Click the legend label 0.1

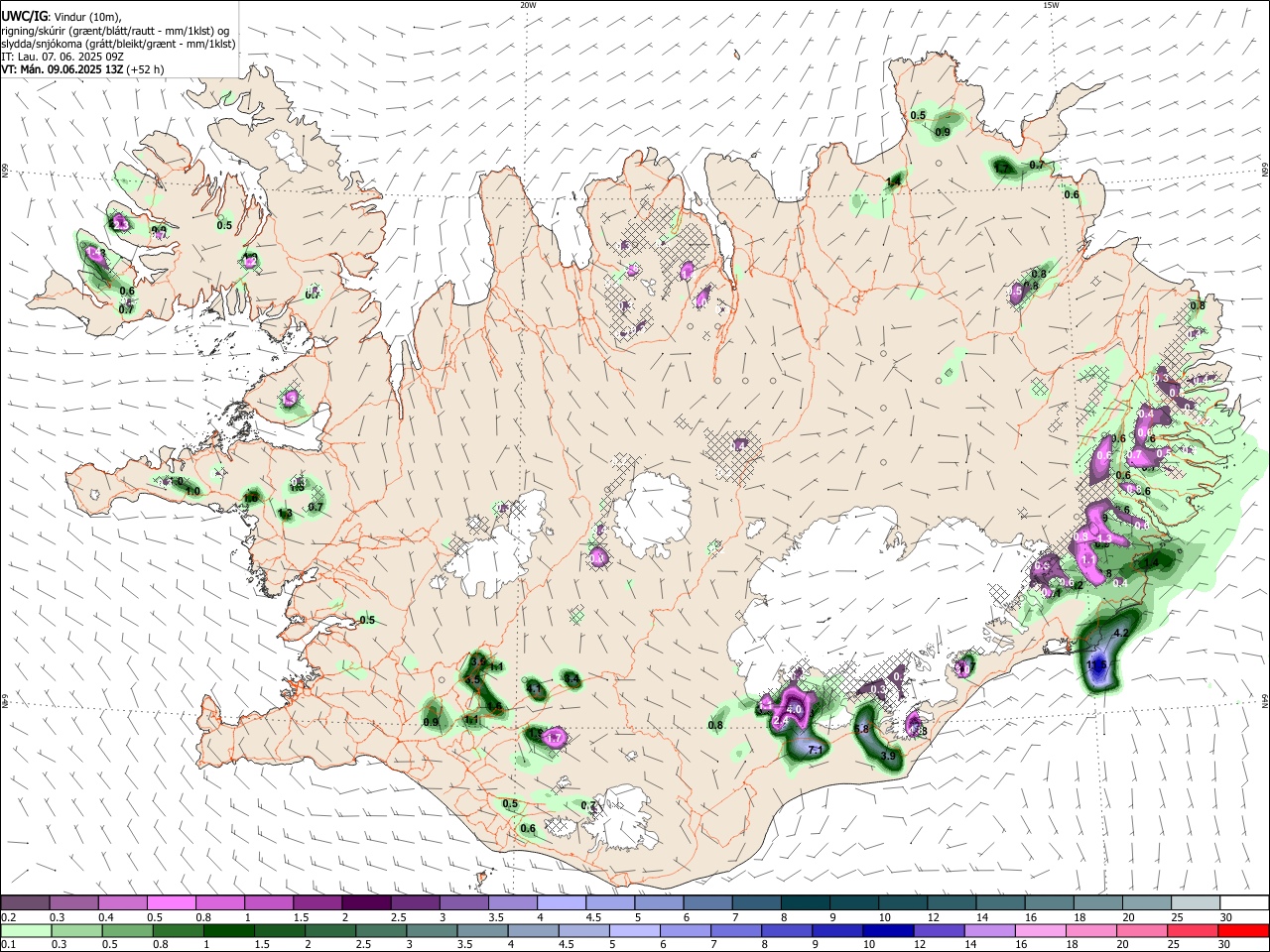click(8, 944)
